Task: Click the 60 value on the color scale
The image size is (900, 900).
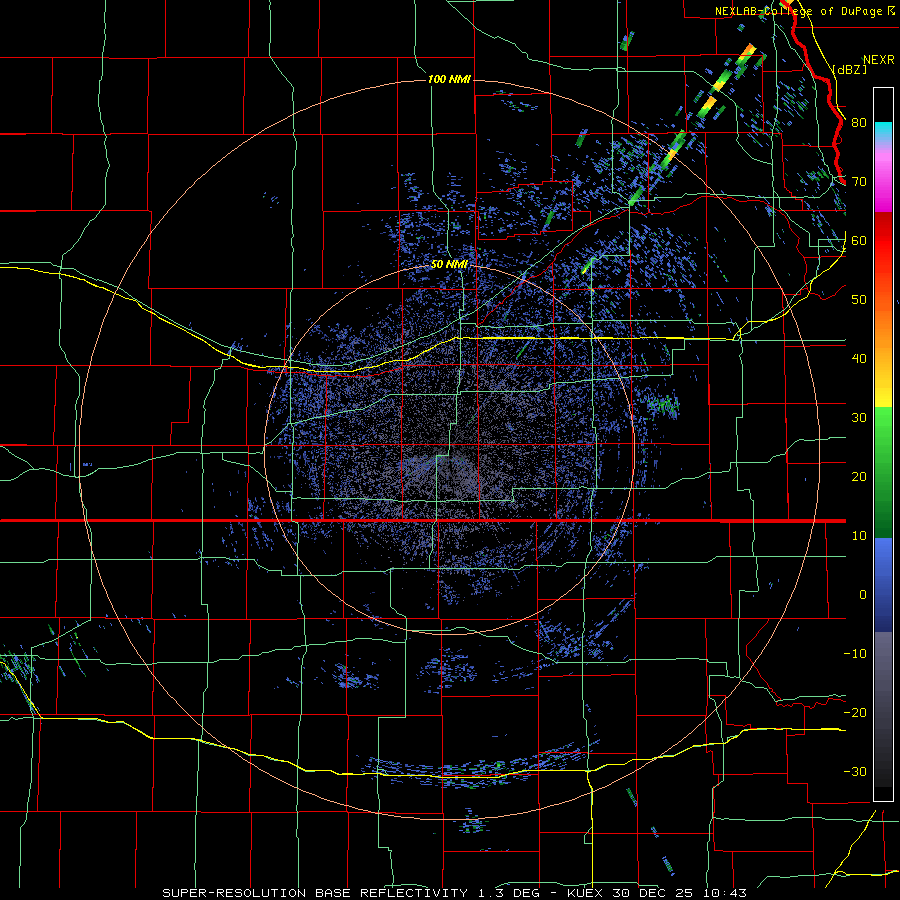Action: 859,240
